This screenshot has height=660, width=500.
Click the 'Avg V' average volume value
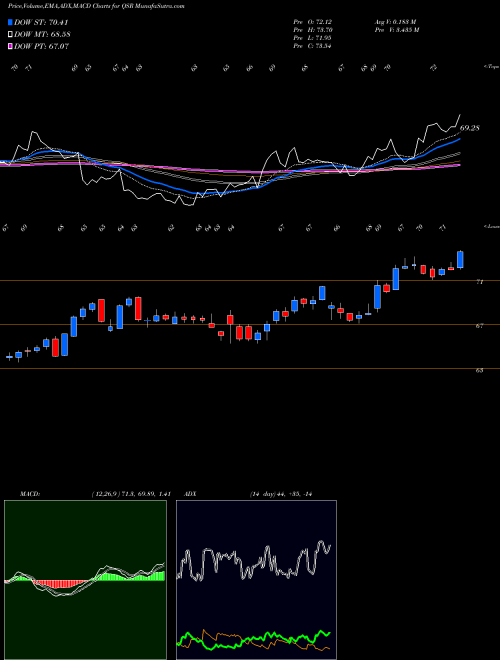(x=395, y=22)
